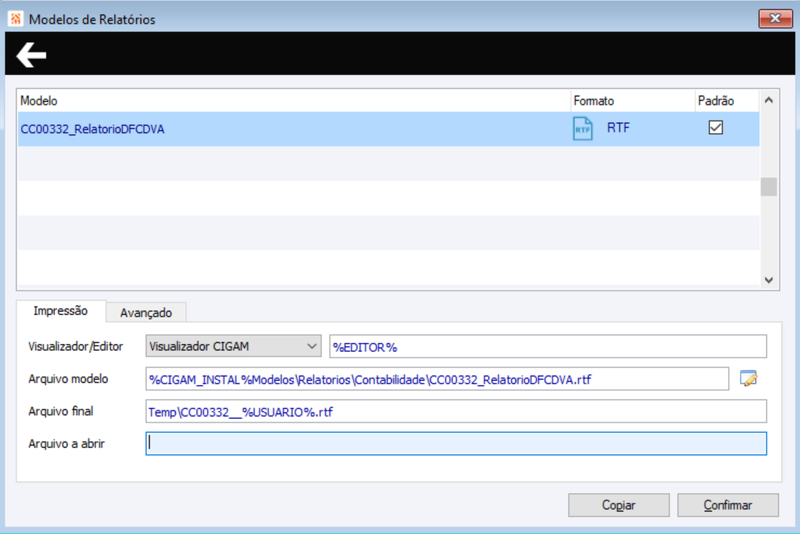Open the Visualizador CIGAM dropdown

coord(233,346)
